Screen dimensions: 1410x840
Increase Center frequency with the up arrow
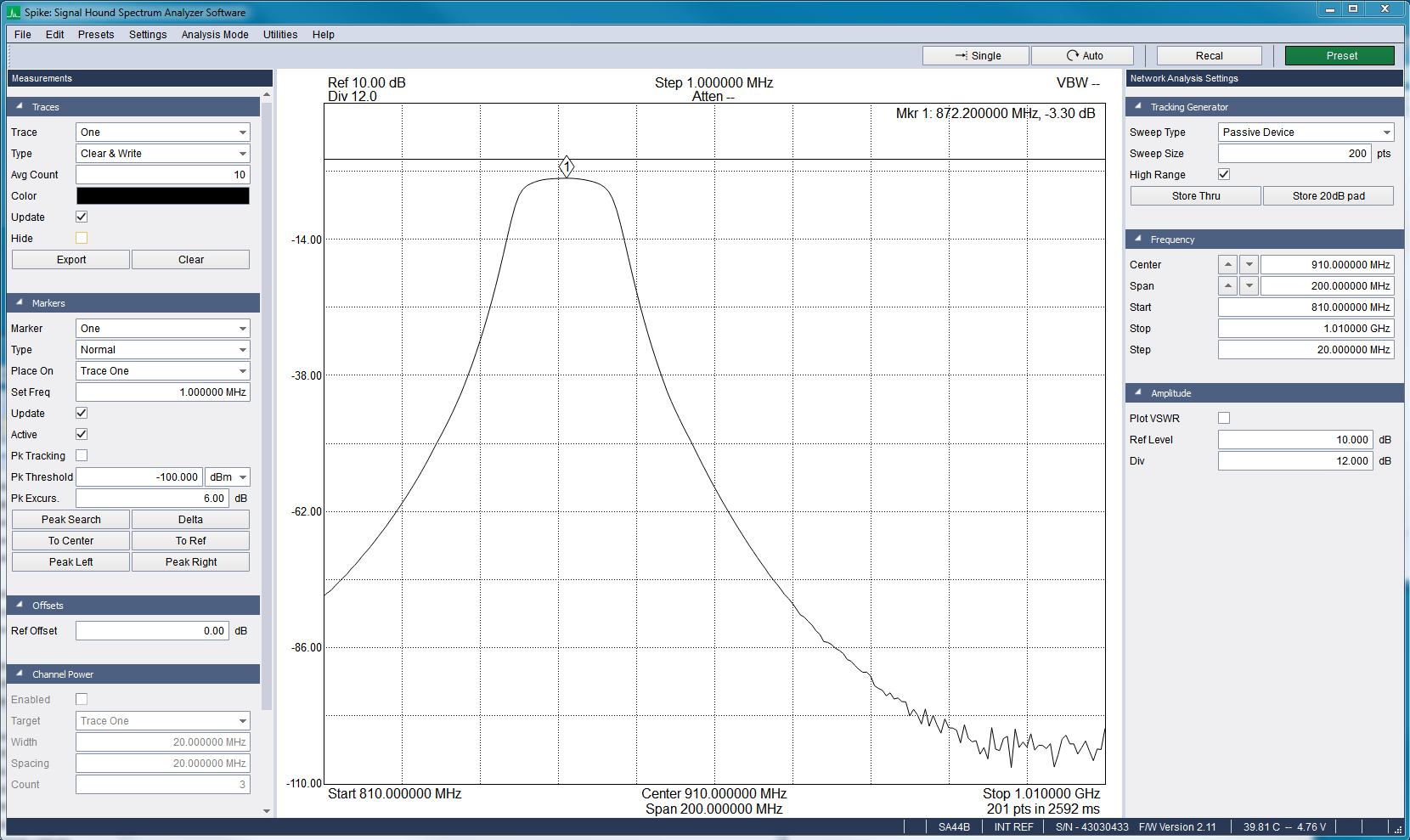(x=1227, y=265)
